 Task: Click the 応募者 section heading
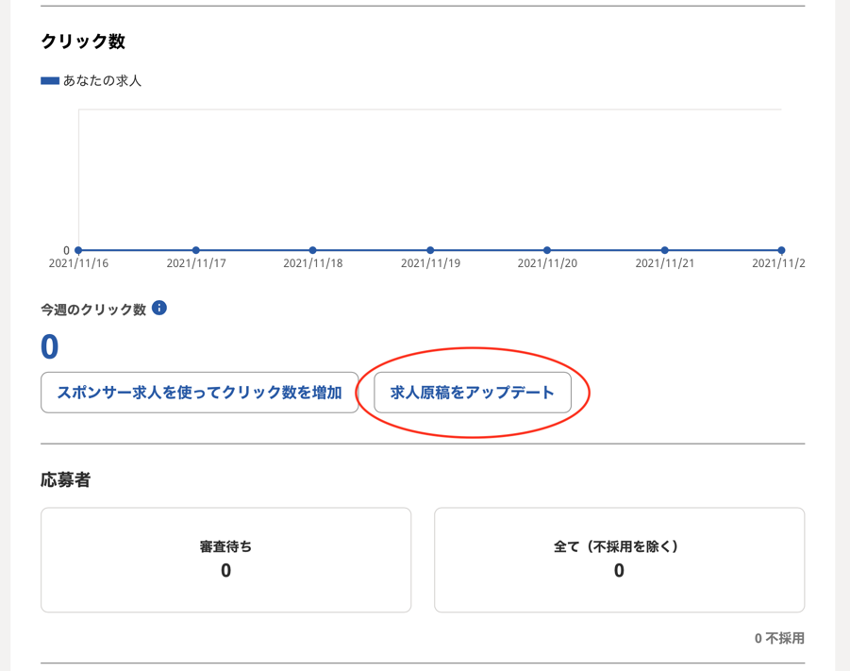tap(66, 480)
